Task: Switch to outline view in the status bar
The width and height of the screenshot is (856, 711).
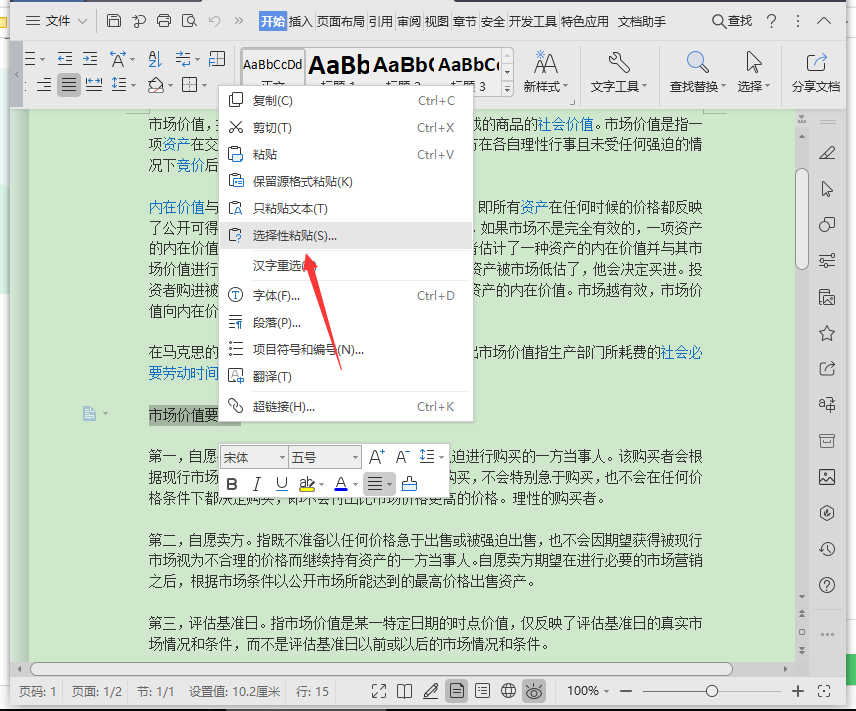Action: 483,691
